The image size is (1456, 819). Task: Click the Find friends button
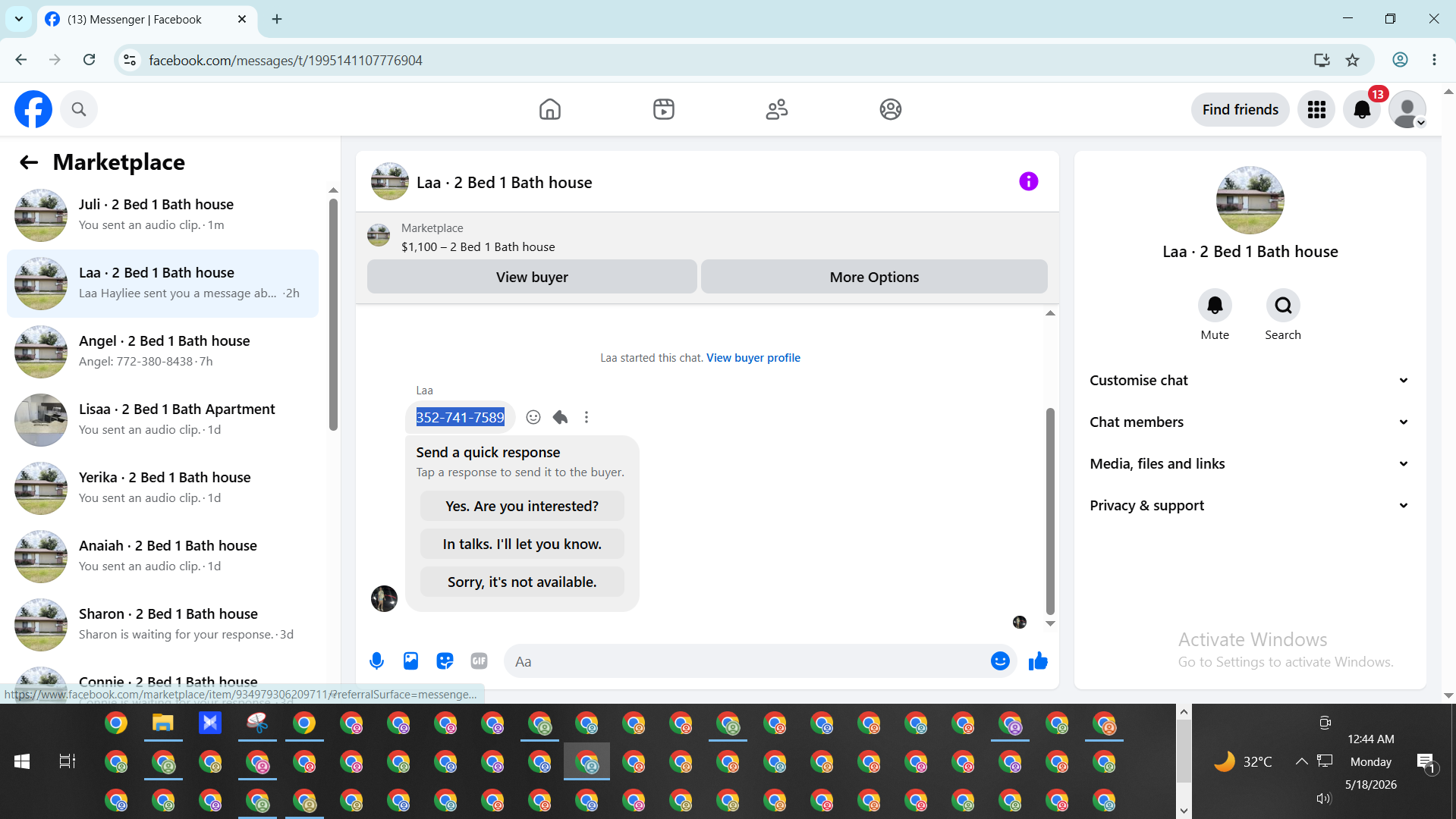(x=1240, y=109)
